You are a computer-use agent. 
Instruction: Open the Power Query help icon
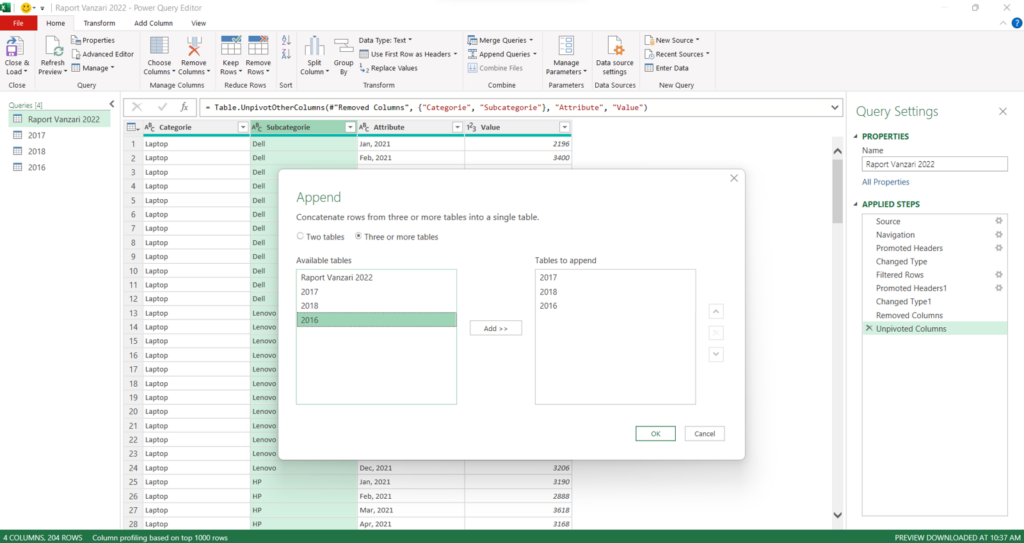tap(1016, 23)
